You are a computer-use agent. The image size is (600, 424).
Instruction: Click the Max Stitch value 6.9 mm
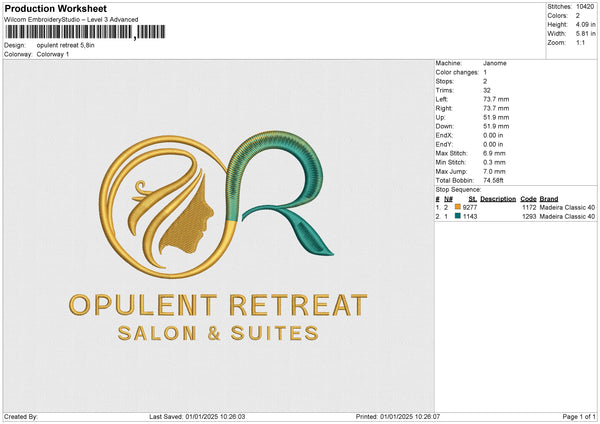[494, 153]
